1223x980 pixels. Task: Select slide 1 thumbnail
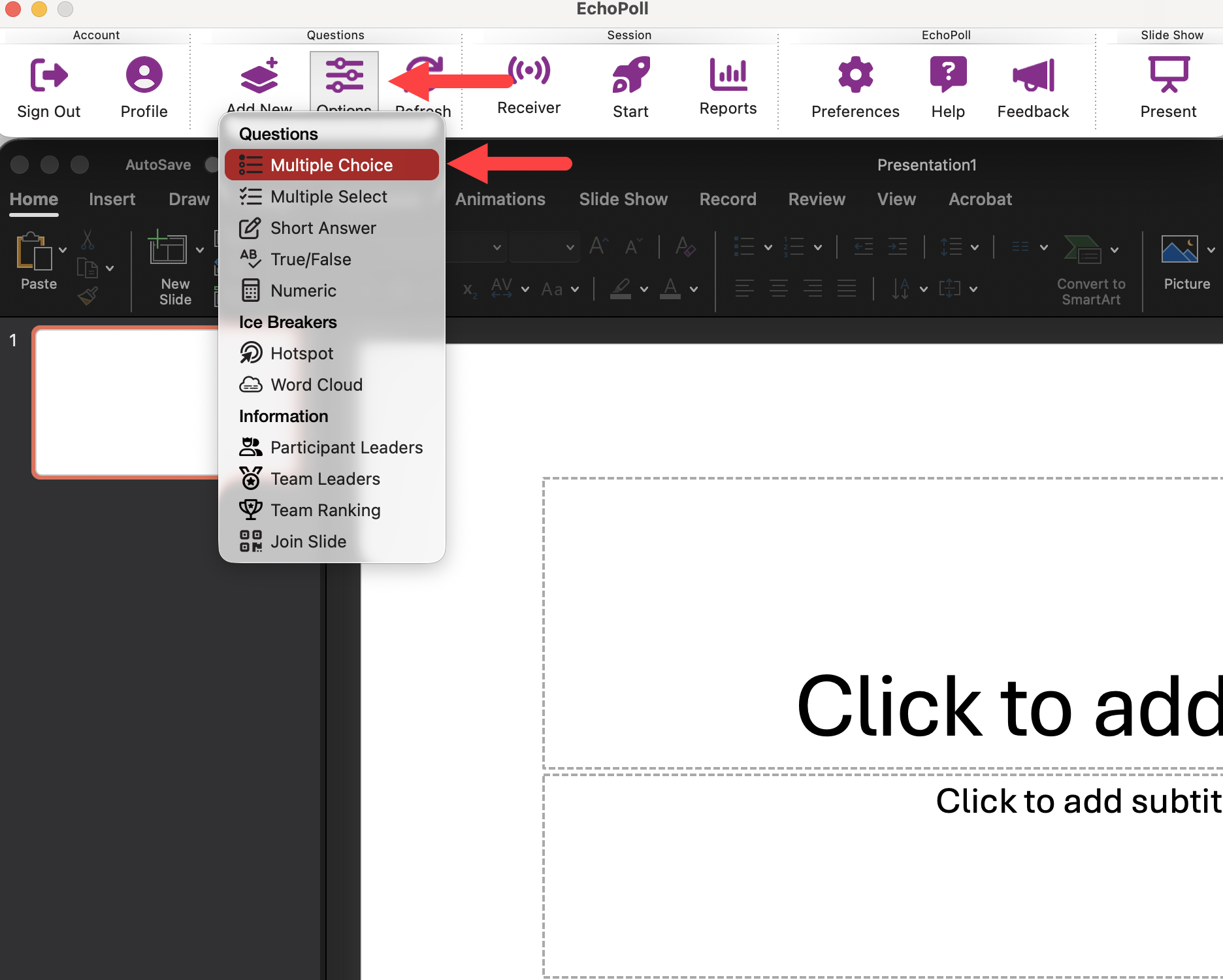[x=126, y=402]
